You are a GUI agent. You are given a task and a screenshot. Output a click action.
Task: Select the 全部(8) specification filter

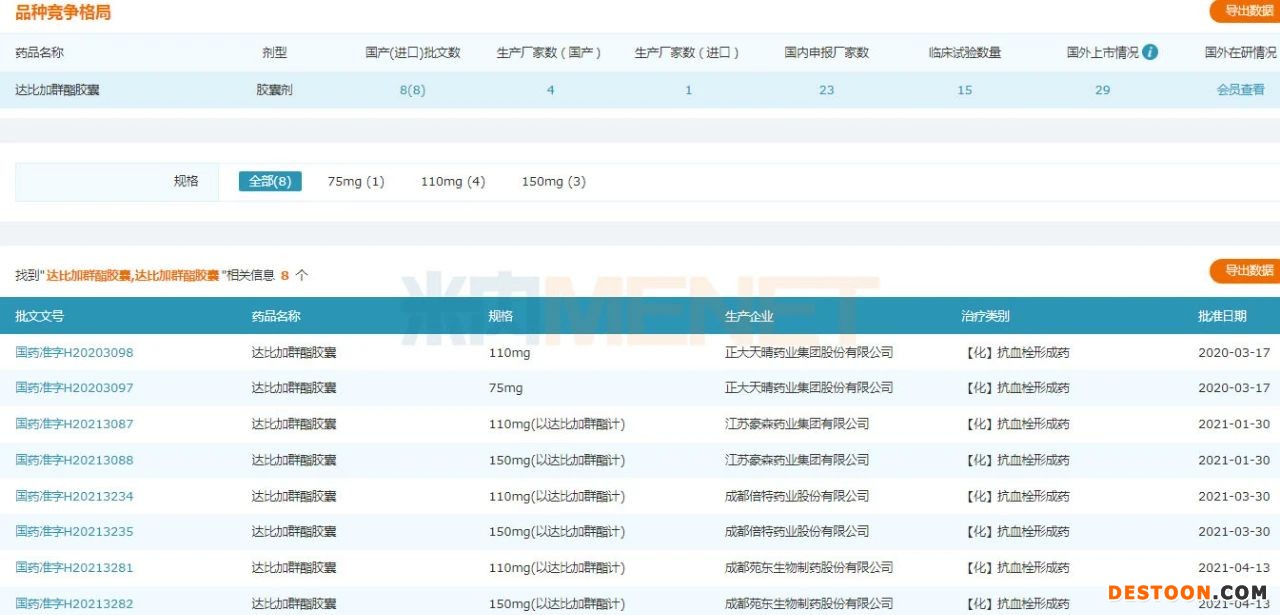(x=270, y=181)
